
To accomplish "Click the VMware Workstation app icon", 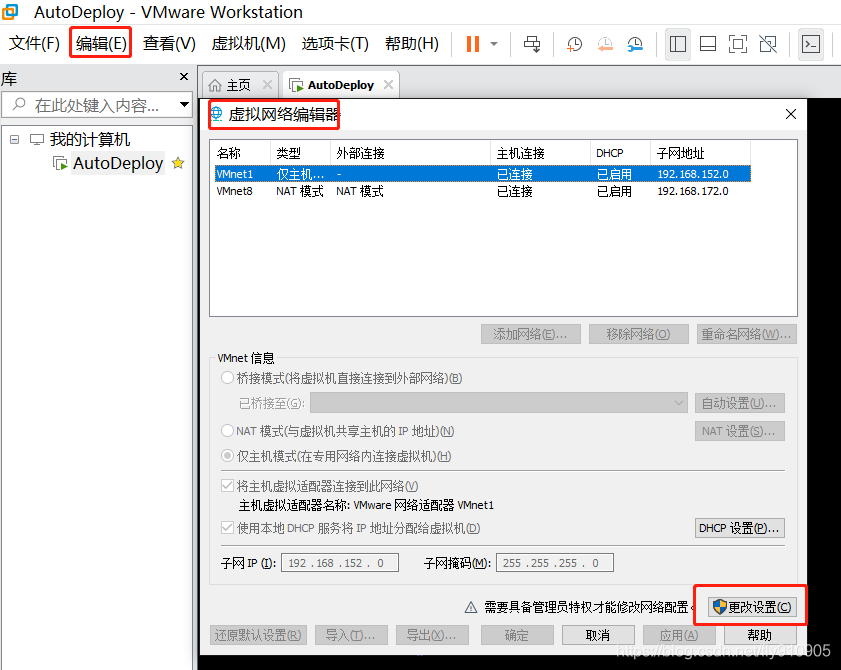I will (x=10, y=11).
